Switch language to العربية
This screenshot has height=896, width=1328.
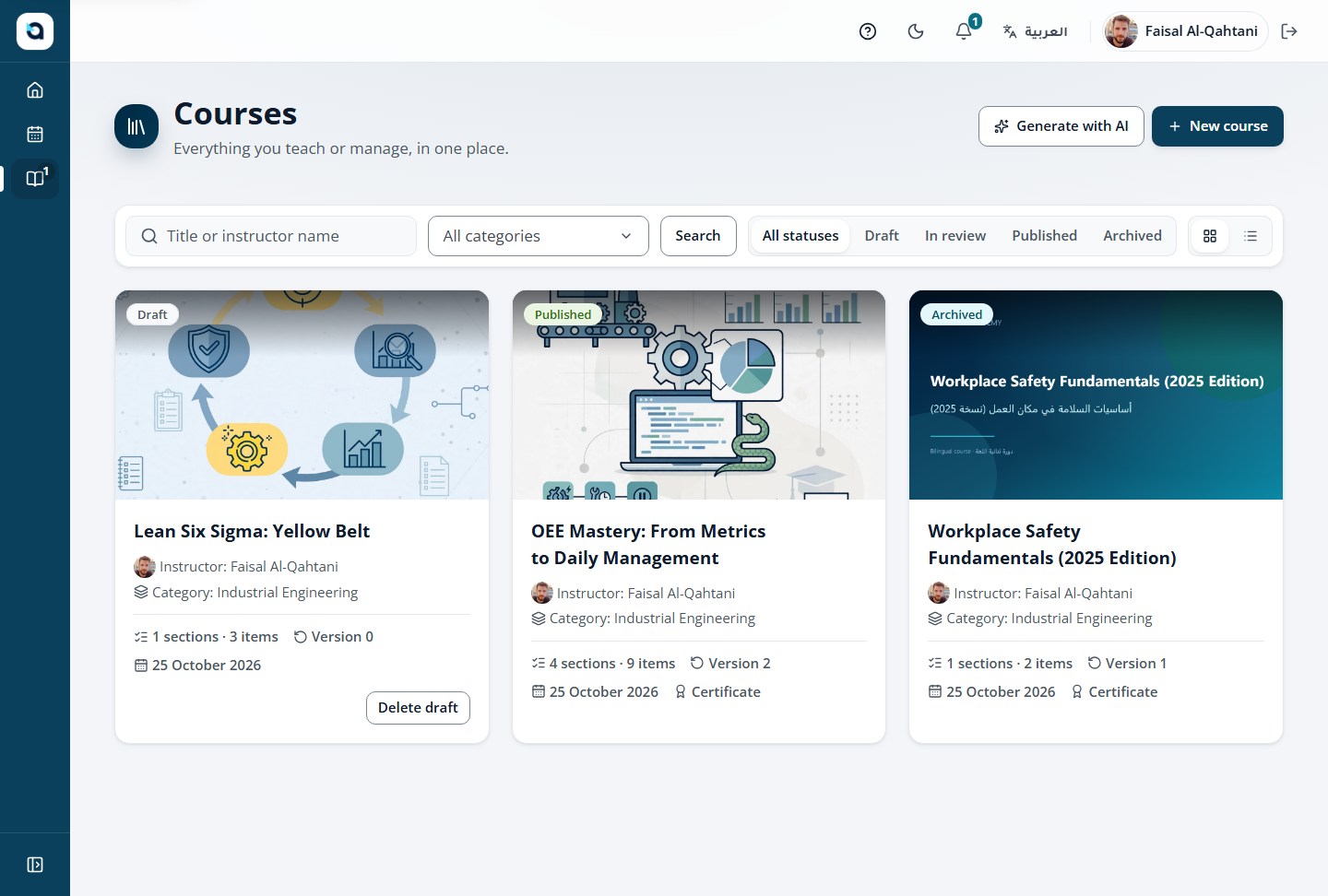[x=1035, y=31]
